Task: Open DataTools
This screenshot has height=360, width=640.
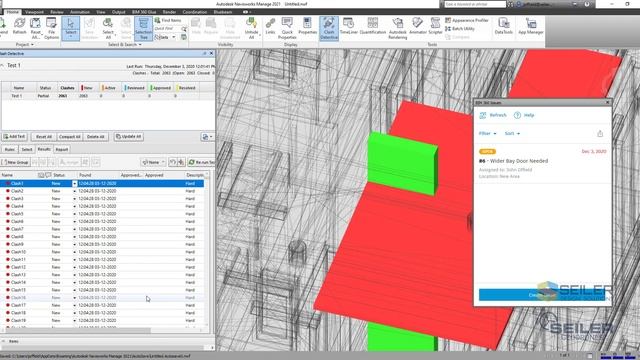Action: tap(503, 26)
